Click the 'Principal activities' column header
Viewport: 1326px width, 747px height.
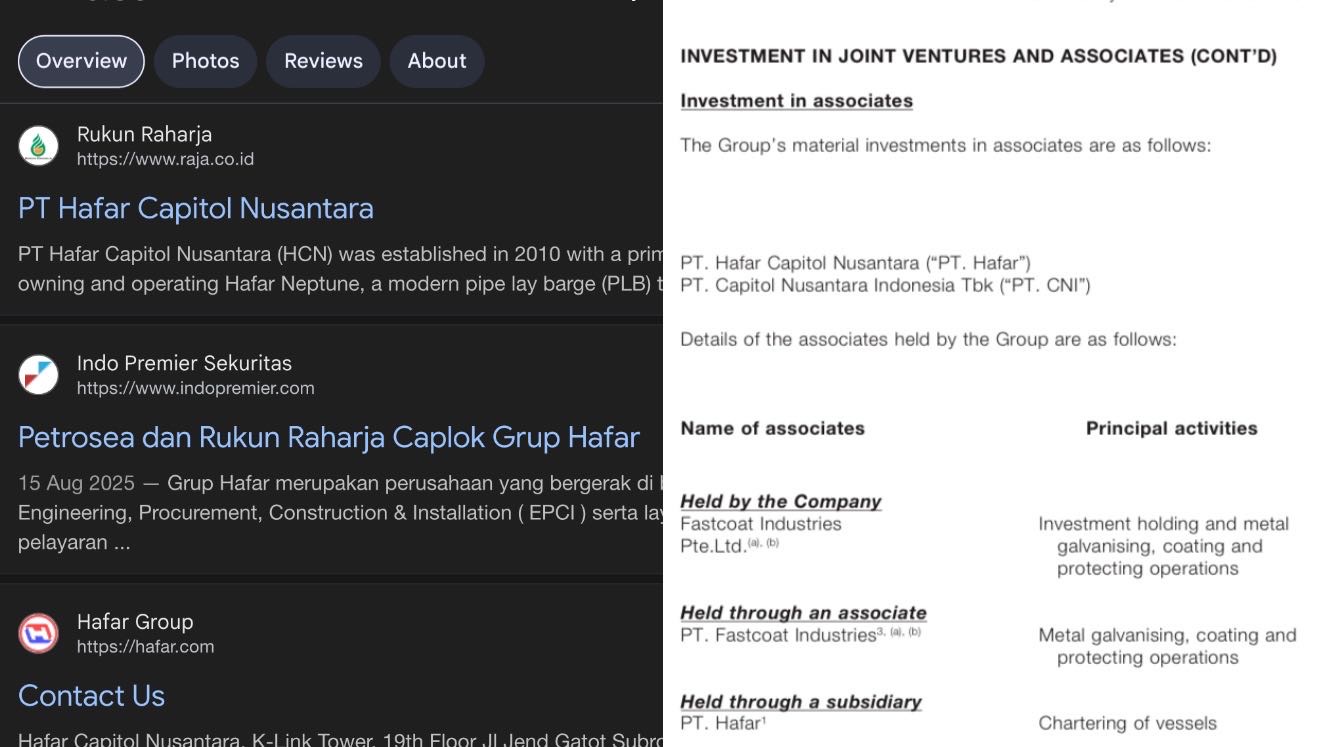1171,428
